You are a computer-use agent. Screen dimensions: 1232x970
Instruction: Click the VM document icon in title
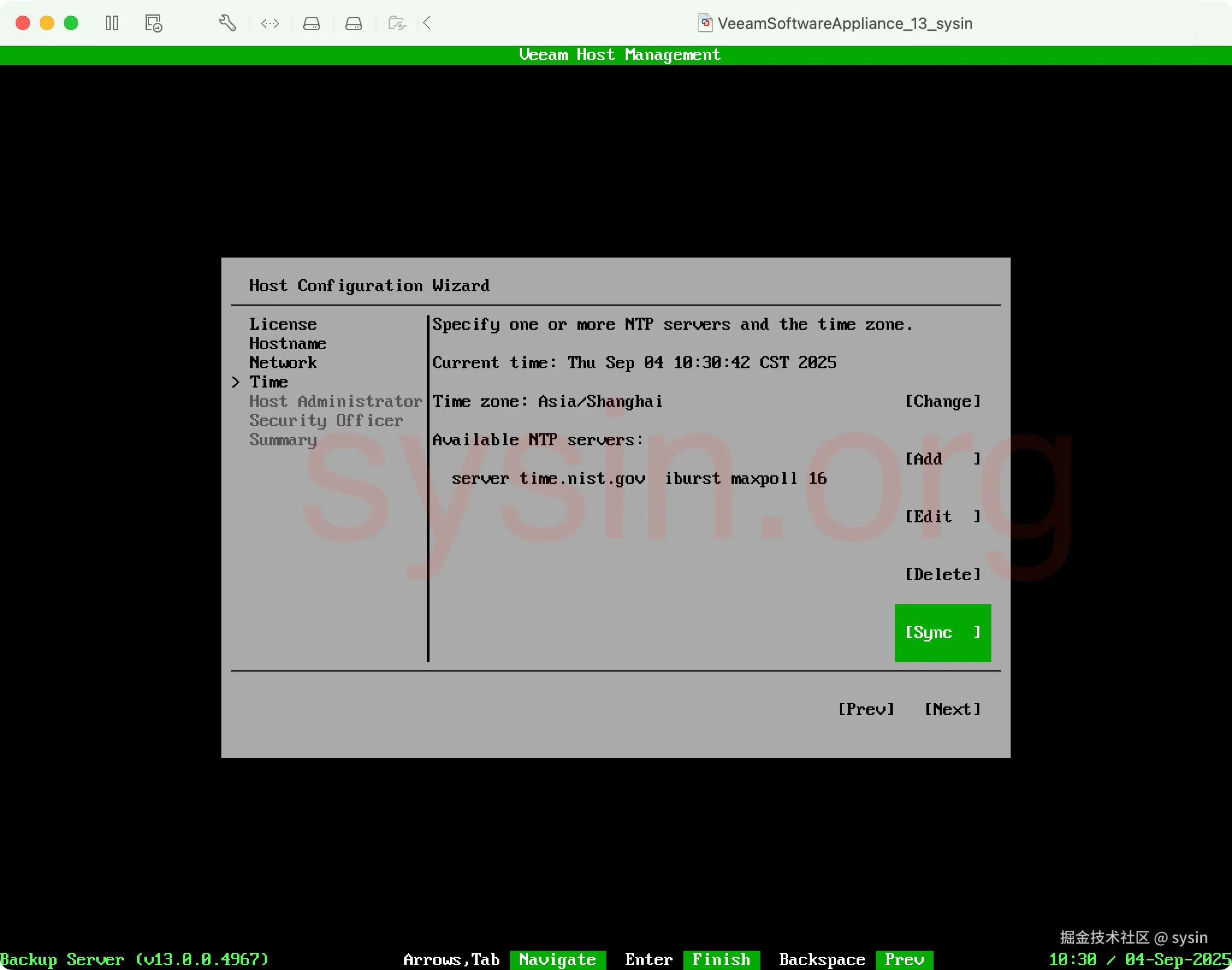[705, 23]
